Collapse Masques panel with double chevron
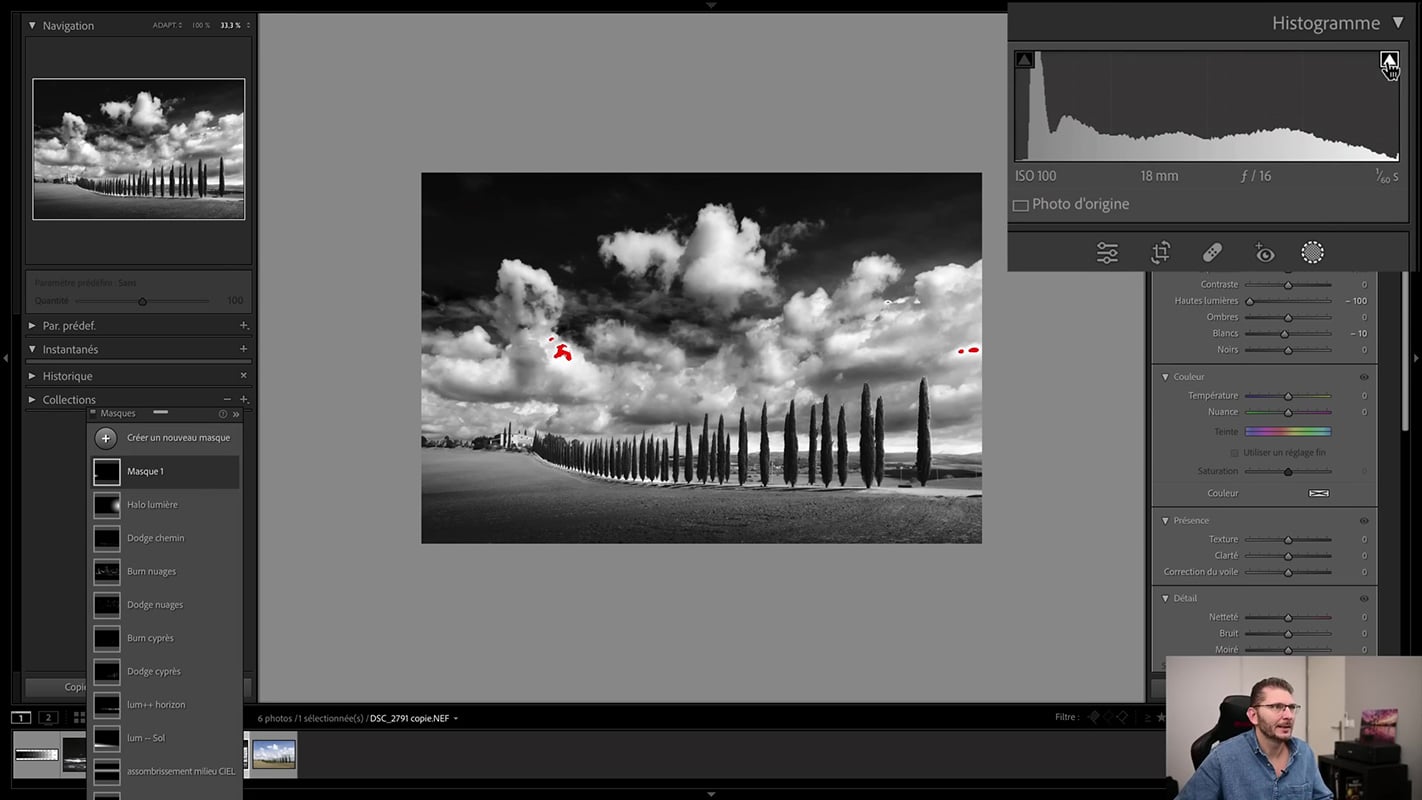 click(x=236, y=414)
